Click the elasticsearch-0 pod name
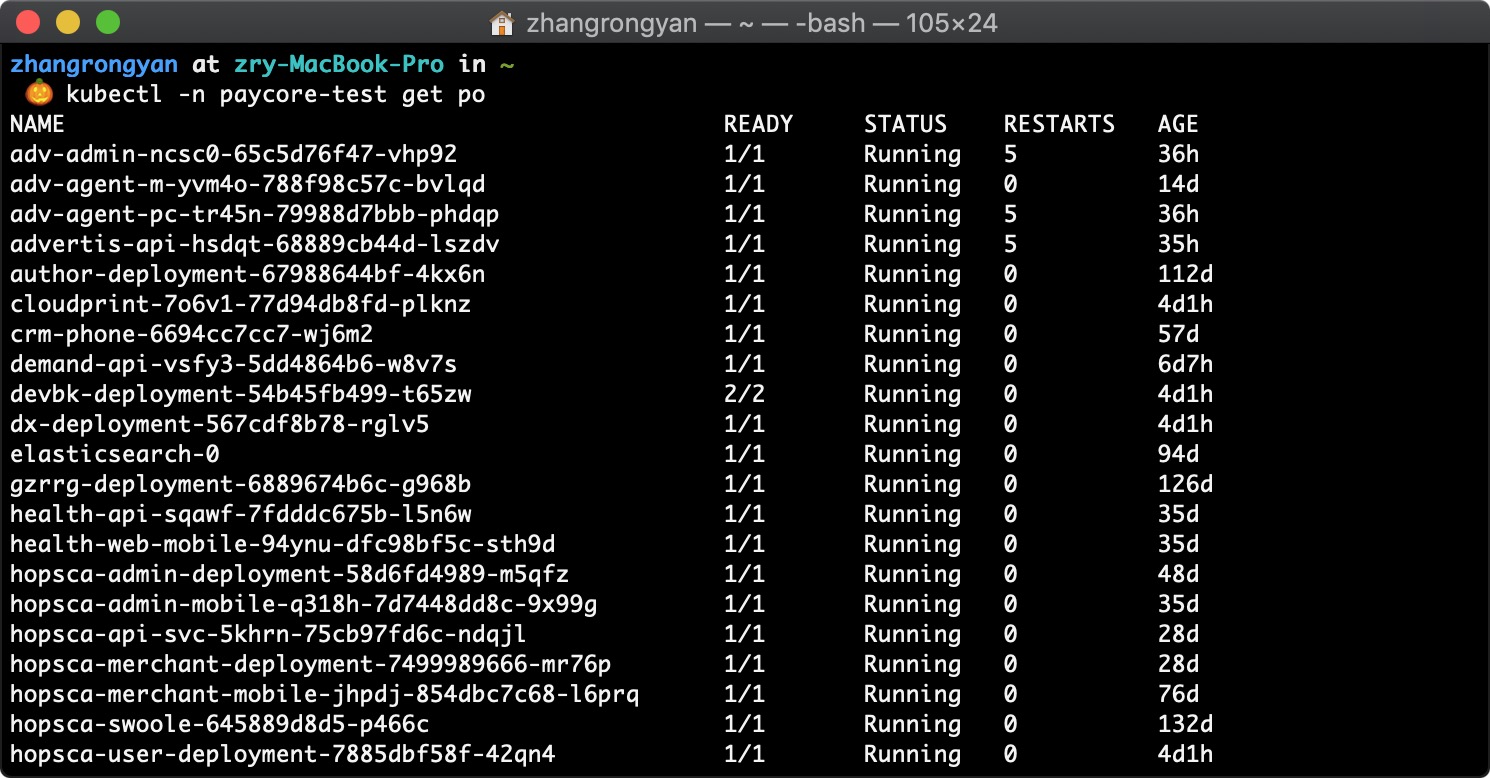1490x778 pixels. (114, 454)
